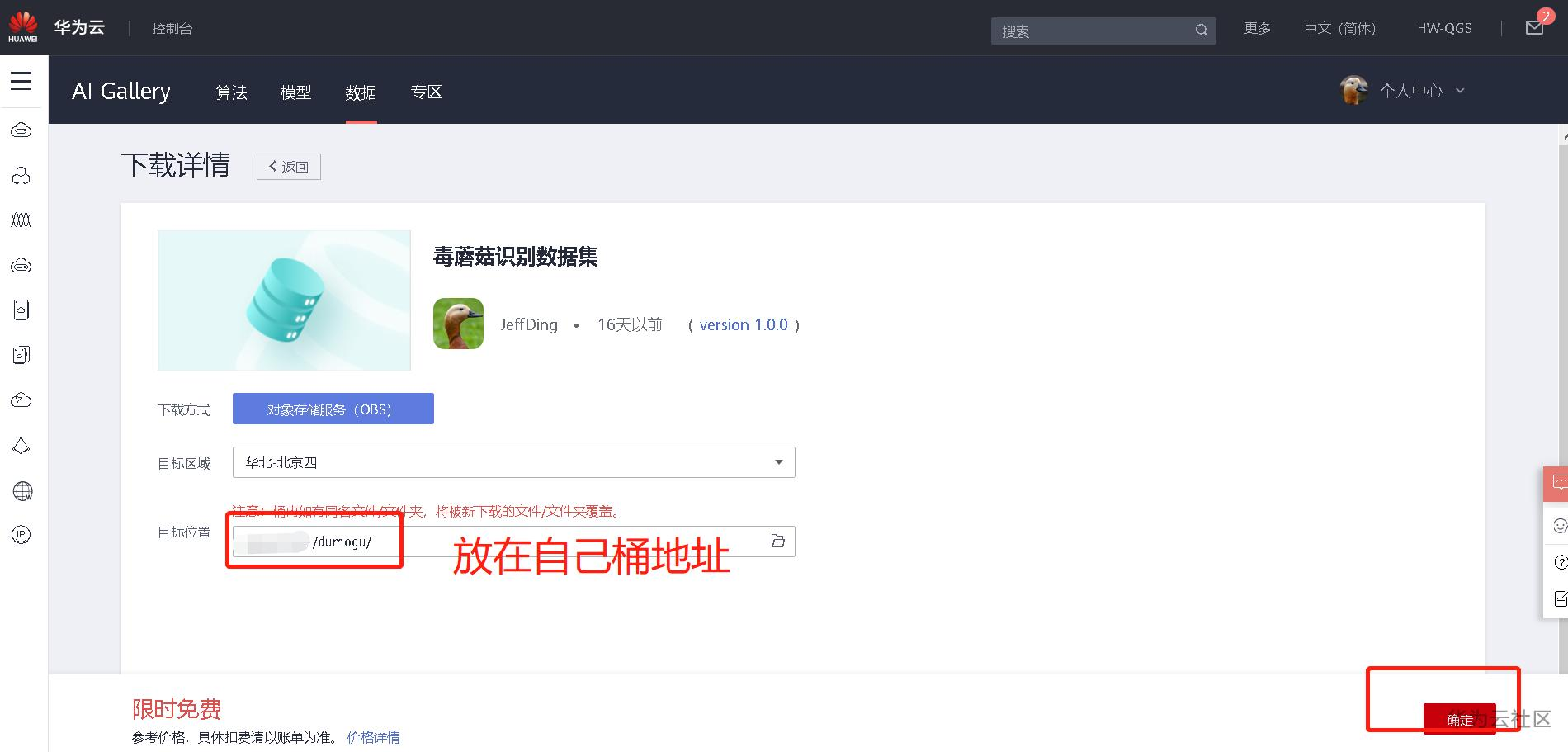
Task: Open the elastic cloud server sidebar icon
Action: point(22,130)
